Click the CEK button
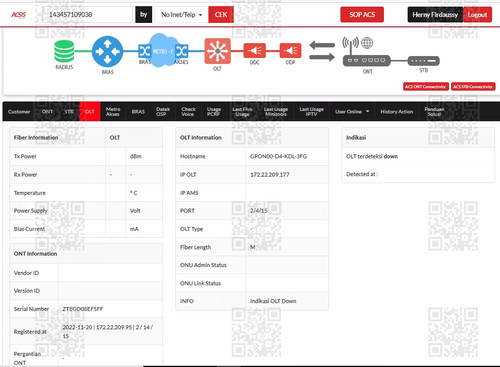The width and height of the screenshot is (500, 367). (x=221, y=15)
